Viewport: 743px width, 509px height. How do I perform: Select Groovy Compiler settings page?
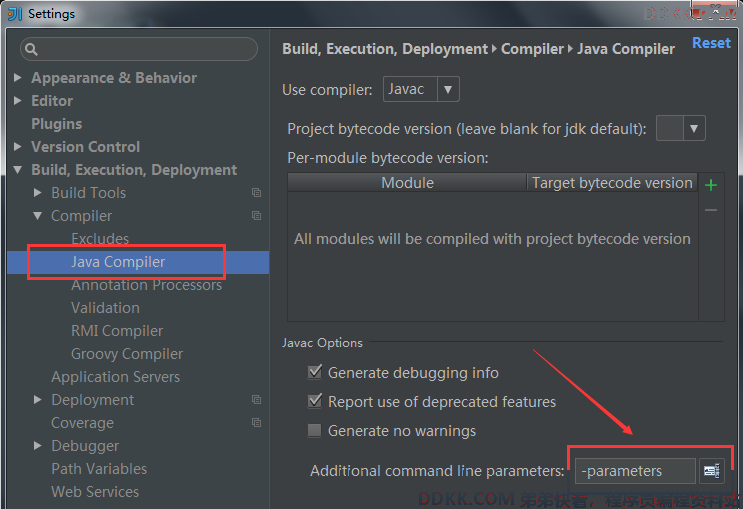pyautogui.click(x=127, y=354)
